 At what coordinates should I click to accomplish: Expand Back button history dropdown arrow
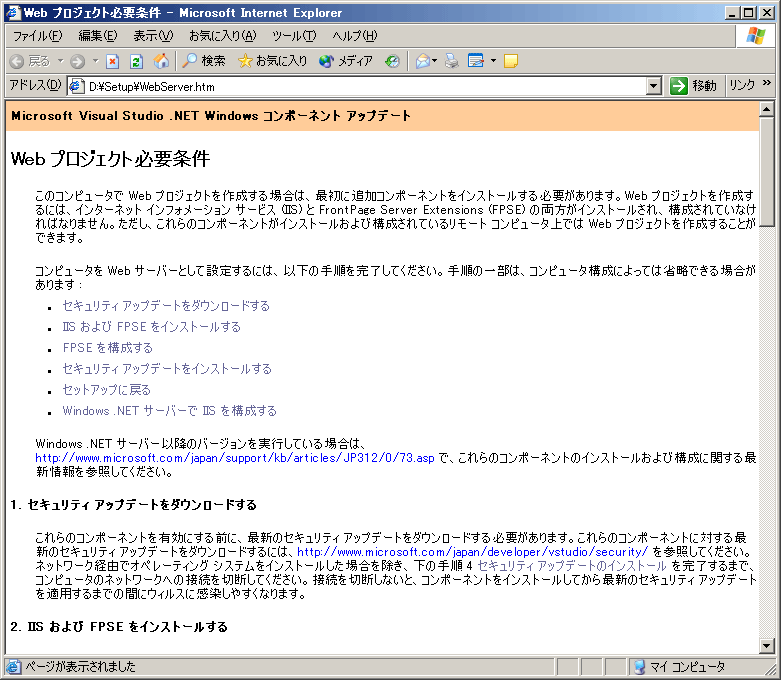coord(60,61)
